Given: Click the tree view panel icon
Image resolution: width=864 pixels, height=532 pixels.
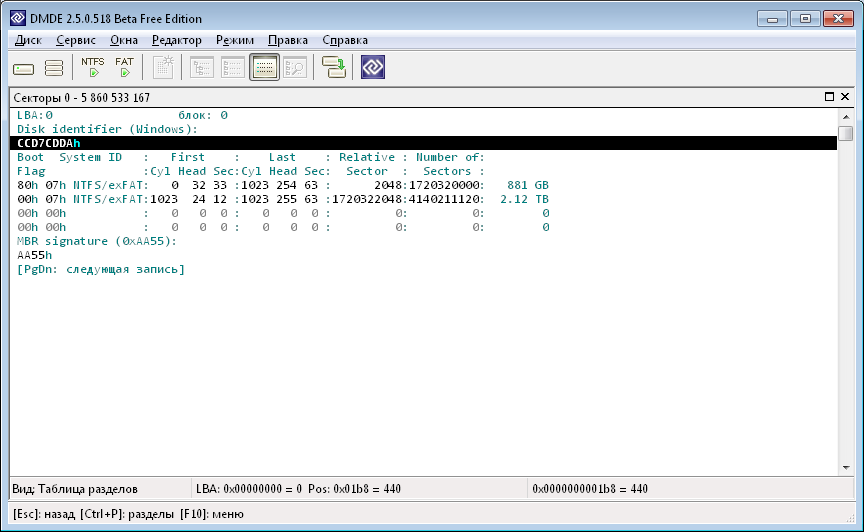Looking at the screenshot, I should 201,68.
